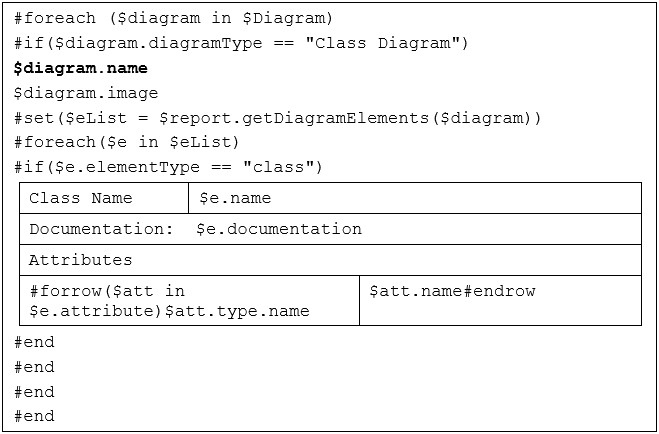Click the $att.type.name text
659x434 pixels.
[x=237, y=311]
